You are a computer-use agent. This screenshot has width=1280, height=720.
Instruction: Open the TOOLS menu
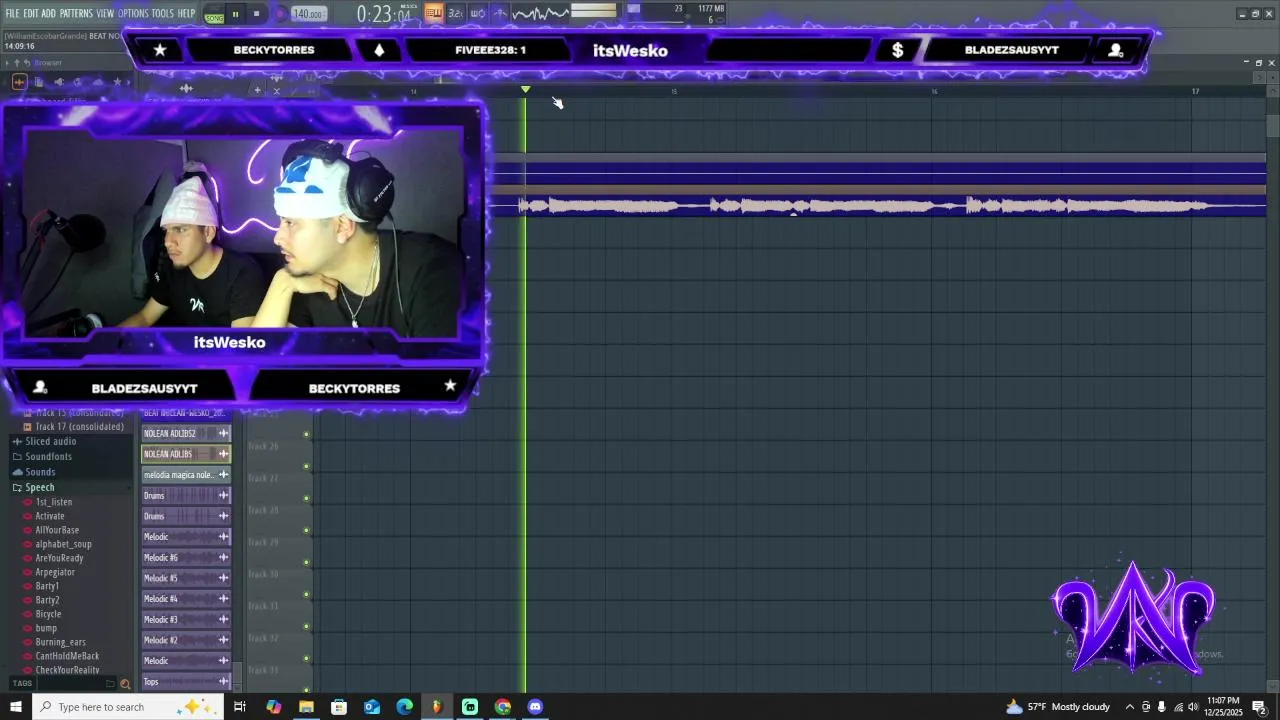coord(162,13)
